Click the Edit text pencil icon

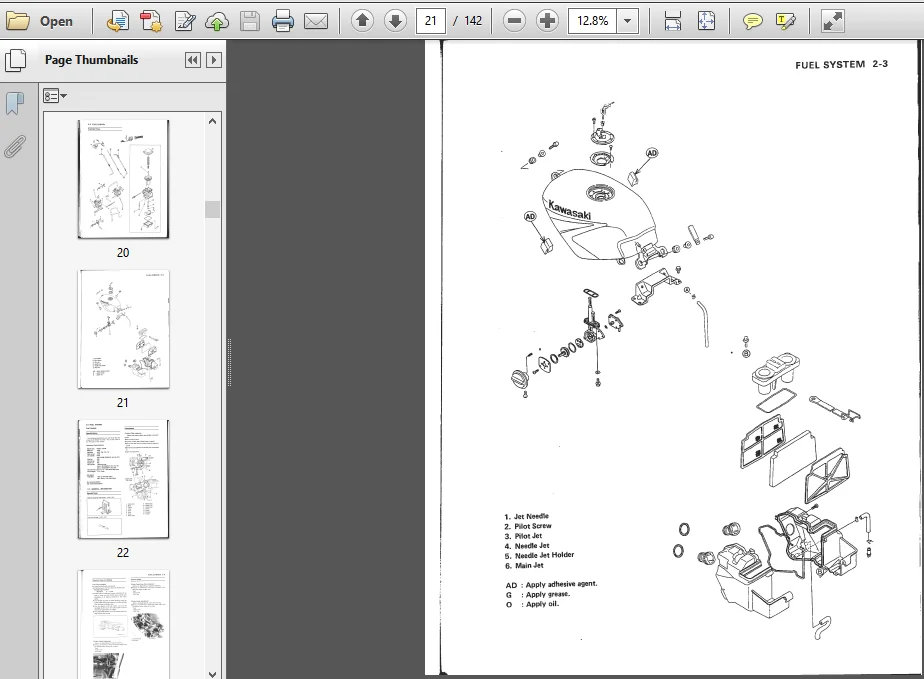tap(184, 21)
